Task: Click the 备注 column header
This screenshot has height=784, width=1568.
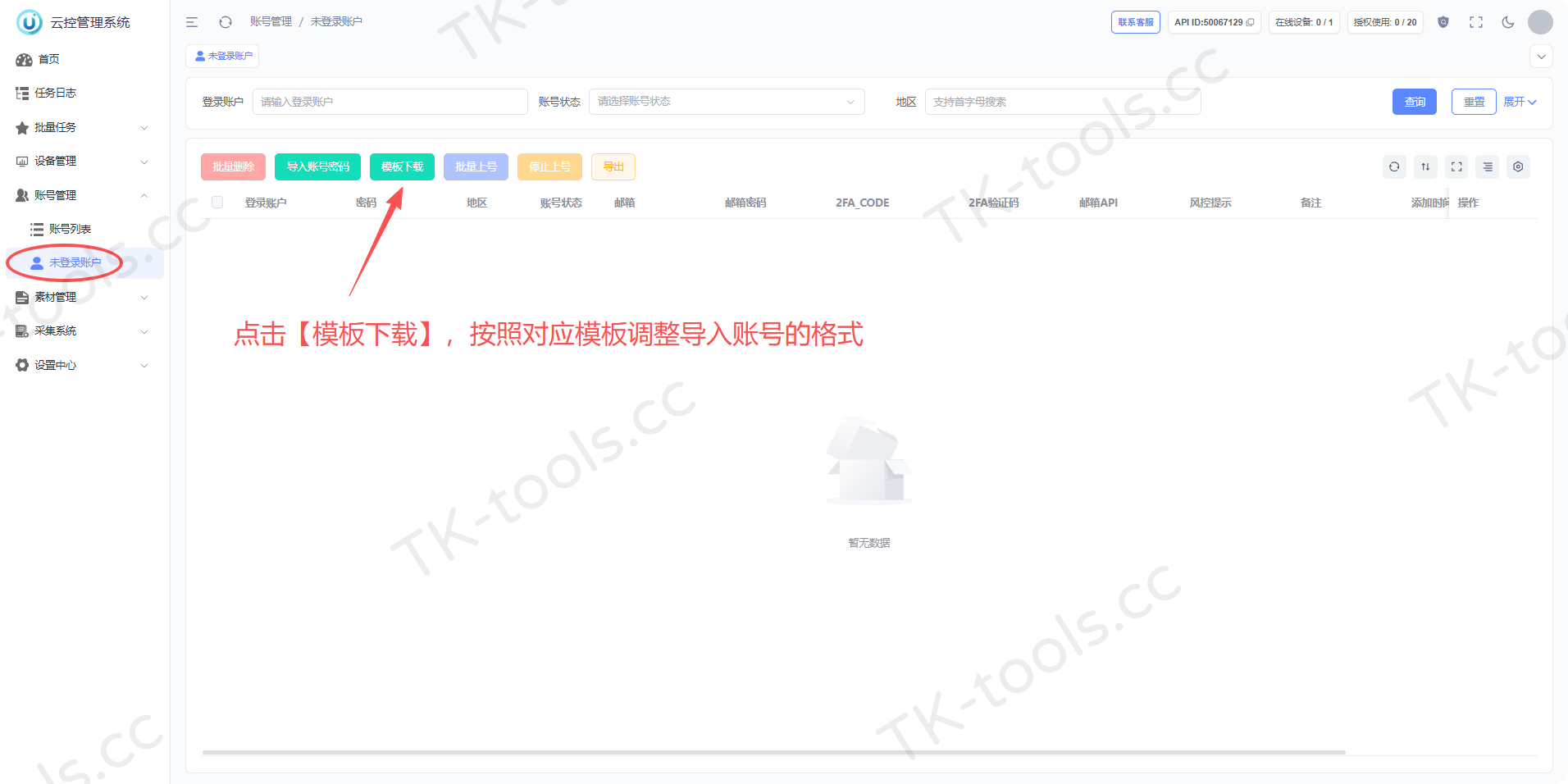Action: click(1310, 203)
